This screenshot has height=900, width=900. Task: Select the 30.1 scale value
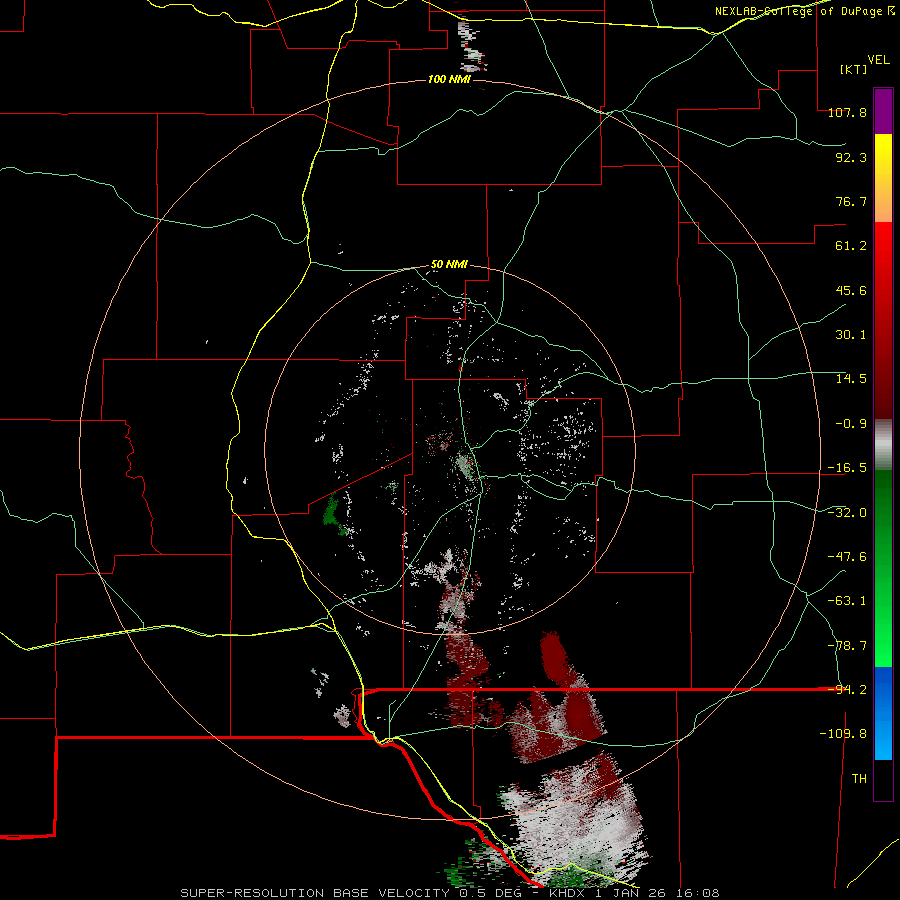coord(851,335)
